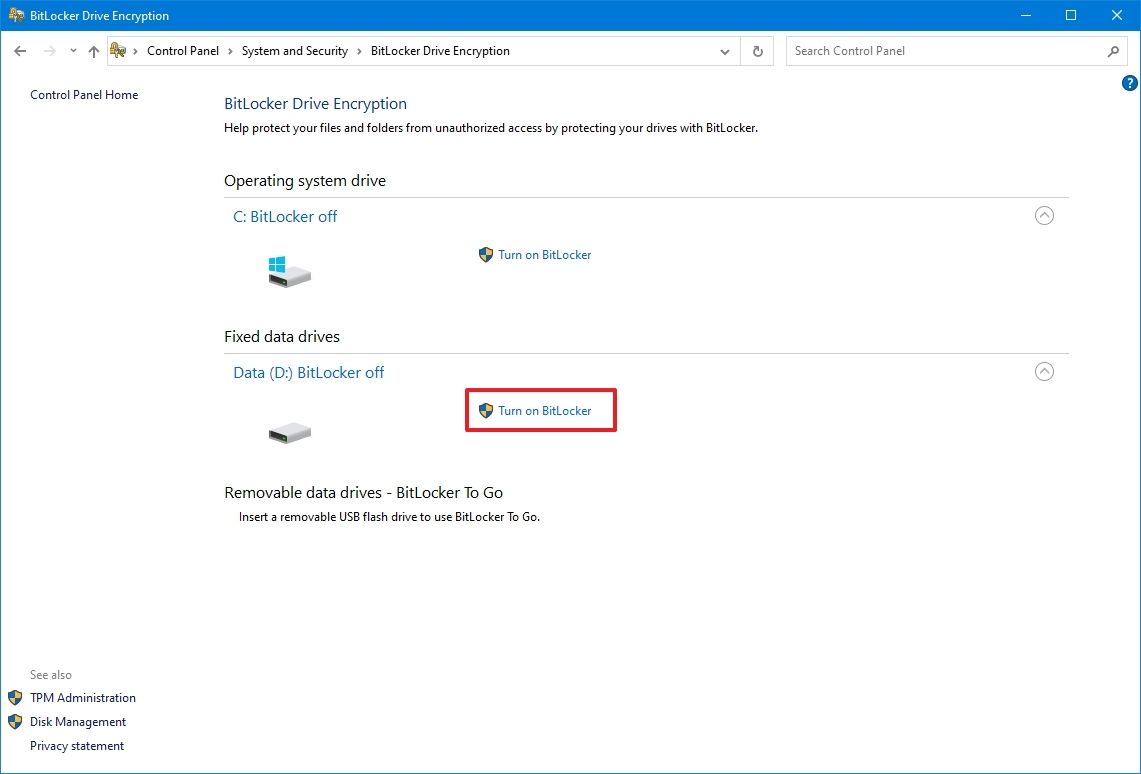
Task: Navigate to Control Panel via breadcrumb
Action: tap(183, 50)
